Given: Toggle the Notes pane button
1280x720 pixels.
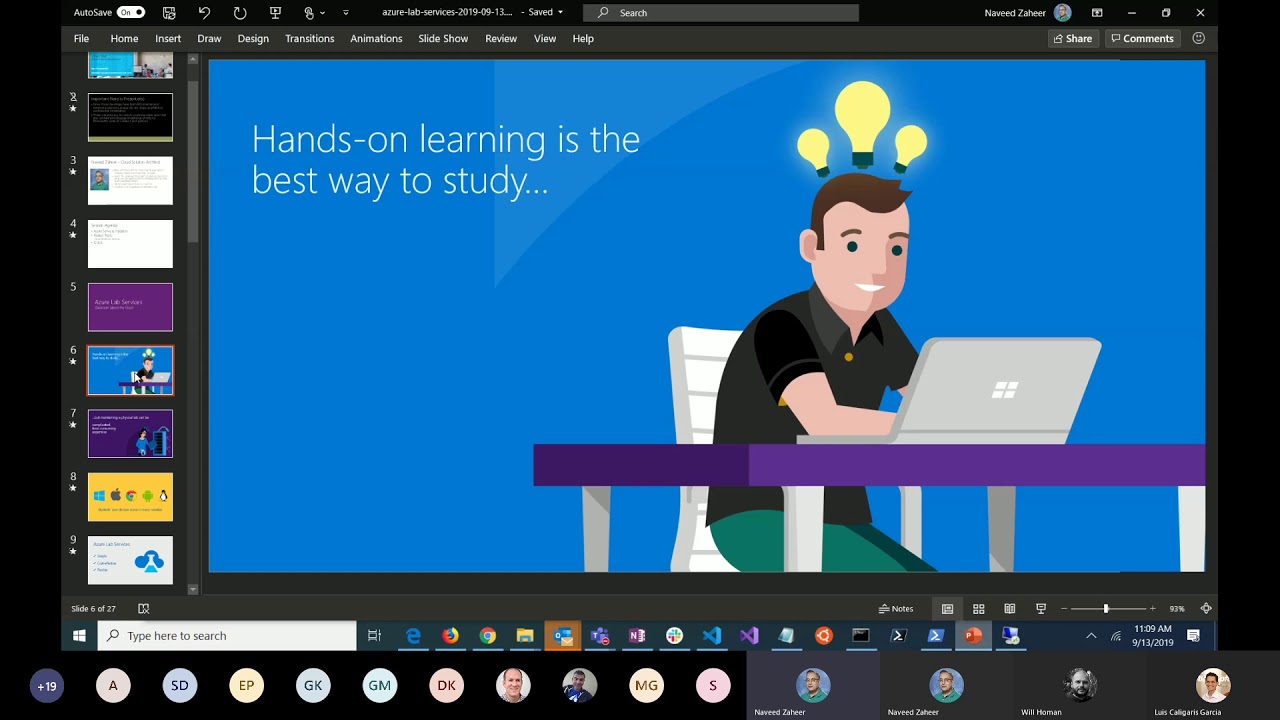Looking at the screenshot, I should 896,608.
